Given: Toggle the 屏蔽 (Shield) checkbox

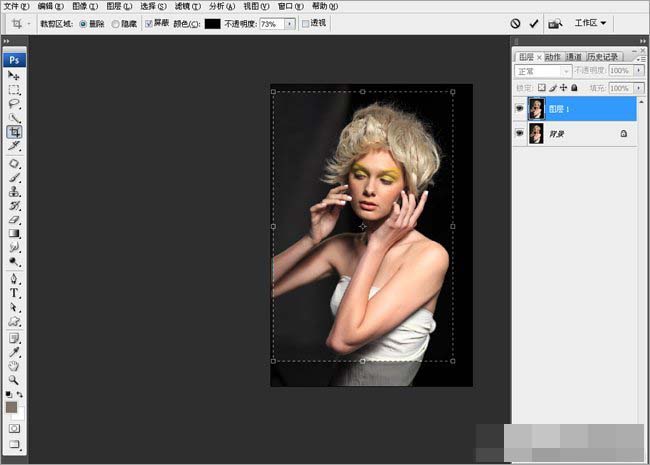Looking at the screenshot, I should pos(149,23).
